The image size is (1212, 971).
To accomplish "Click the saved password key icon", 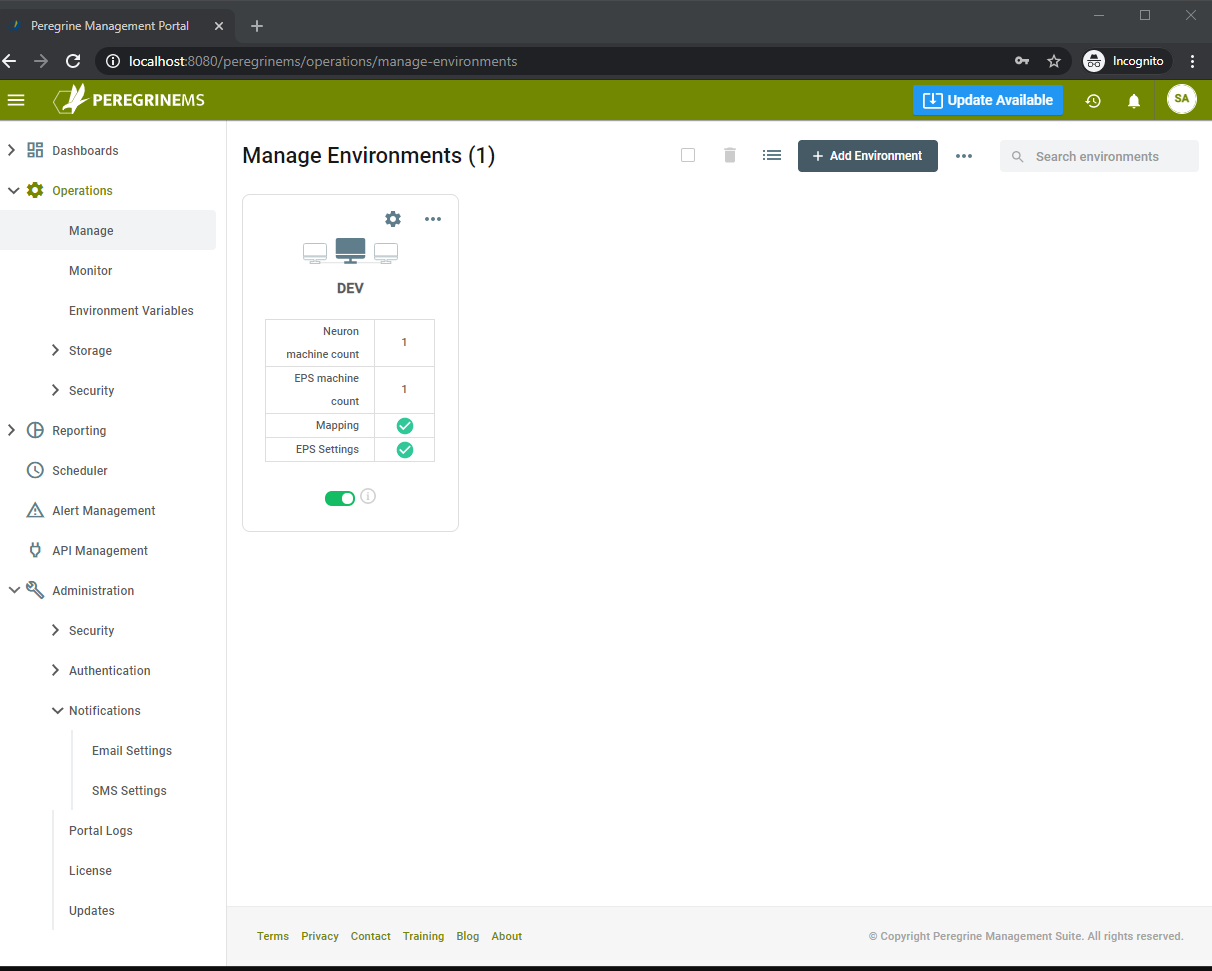I will 1022,61.
